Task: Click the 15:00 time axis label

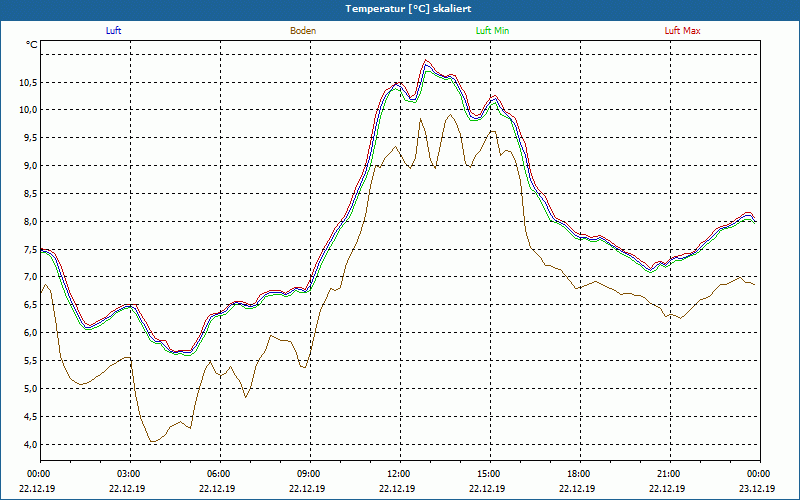Action: tap(490, 474)
